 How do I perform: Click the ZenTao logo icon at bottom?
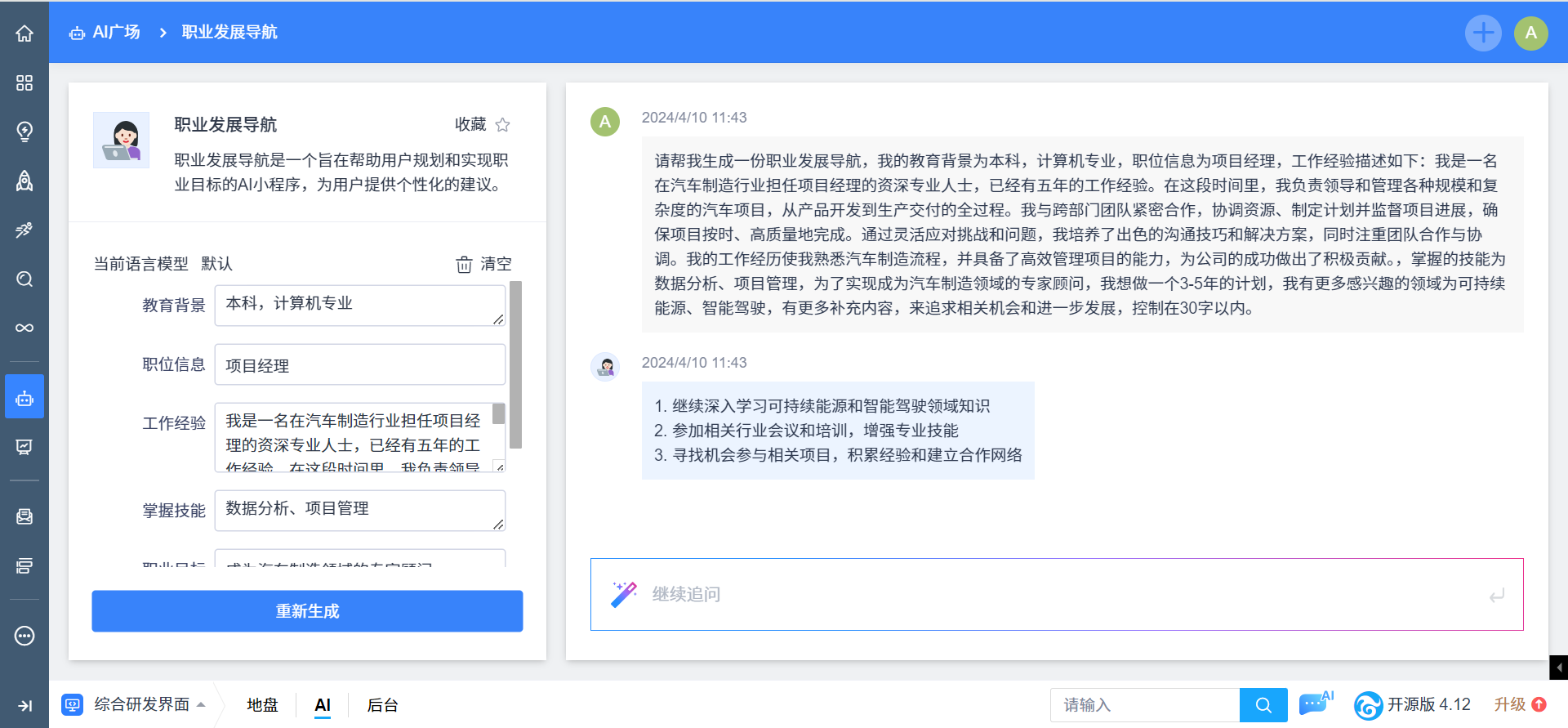(x=1368, y=705)
